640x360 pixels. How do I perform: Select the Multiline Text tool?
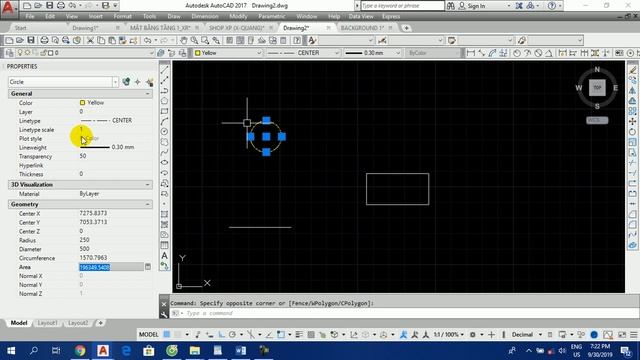164,256
